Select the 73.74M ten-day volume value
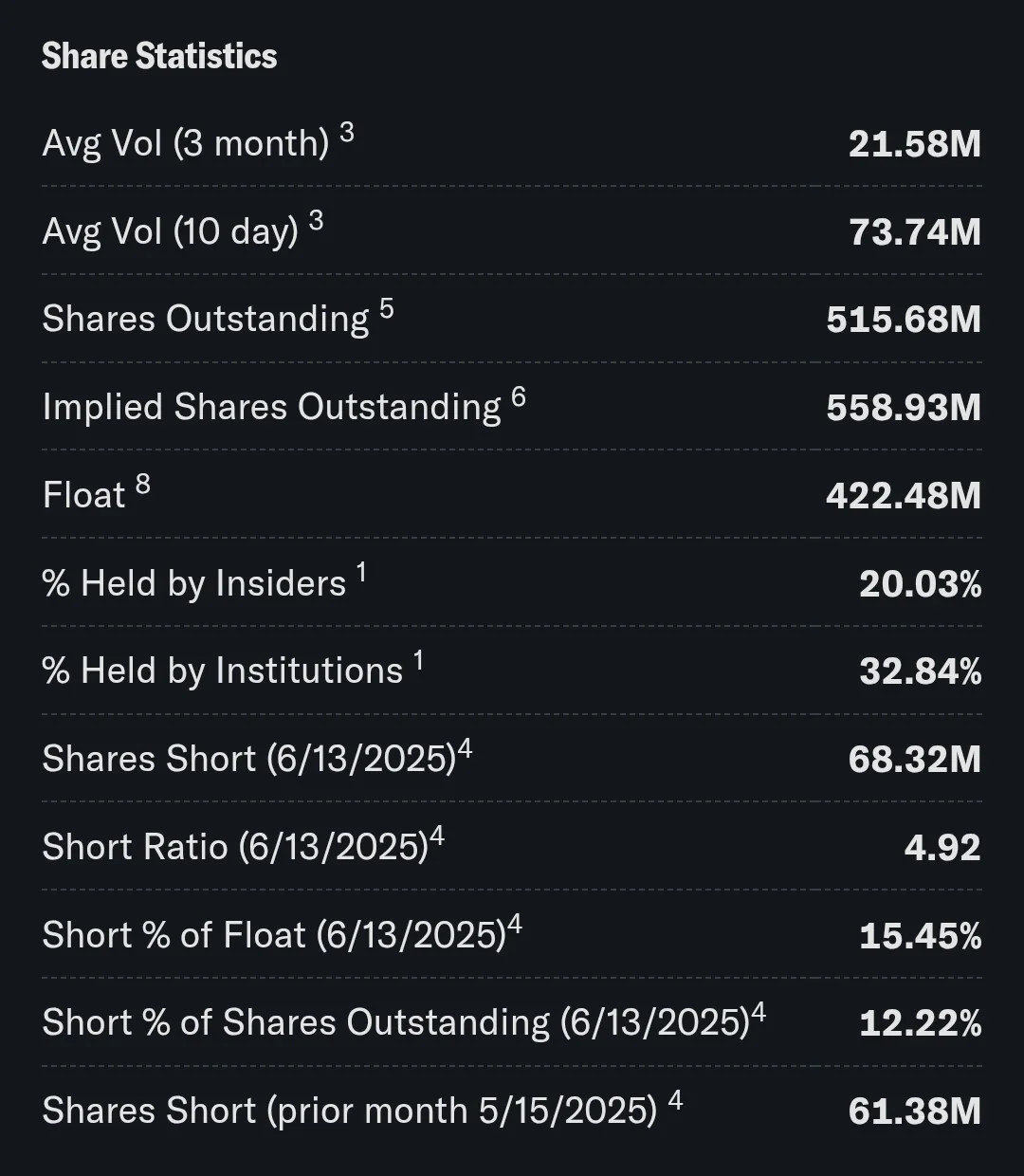This screenshot has height=1176, width=1024. coord(914,231)
